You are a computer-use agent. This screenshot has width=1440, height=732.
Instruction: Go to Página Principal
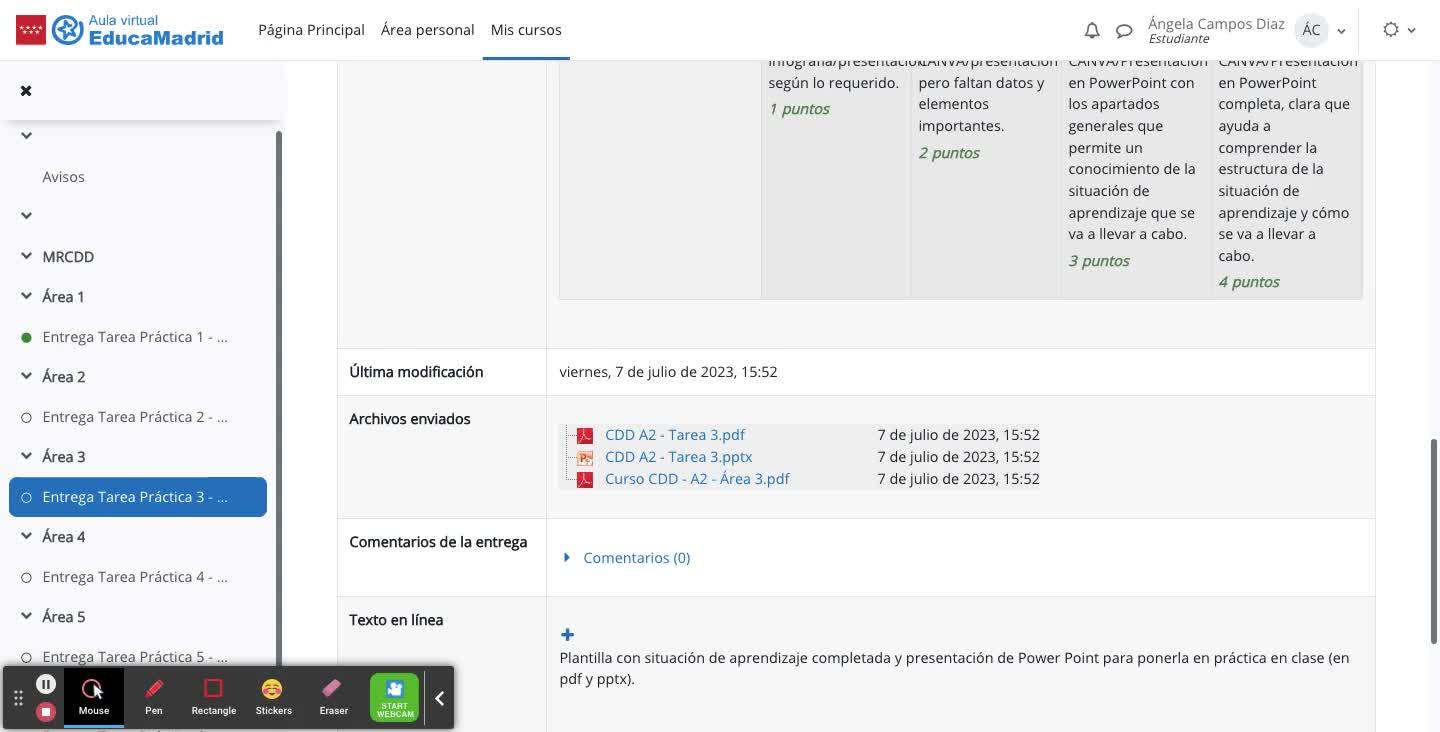tap(311, 30)
